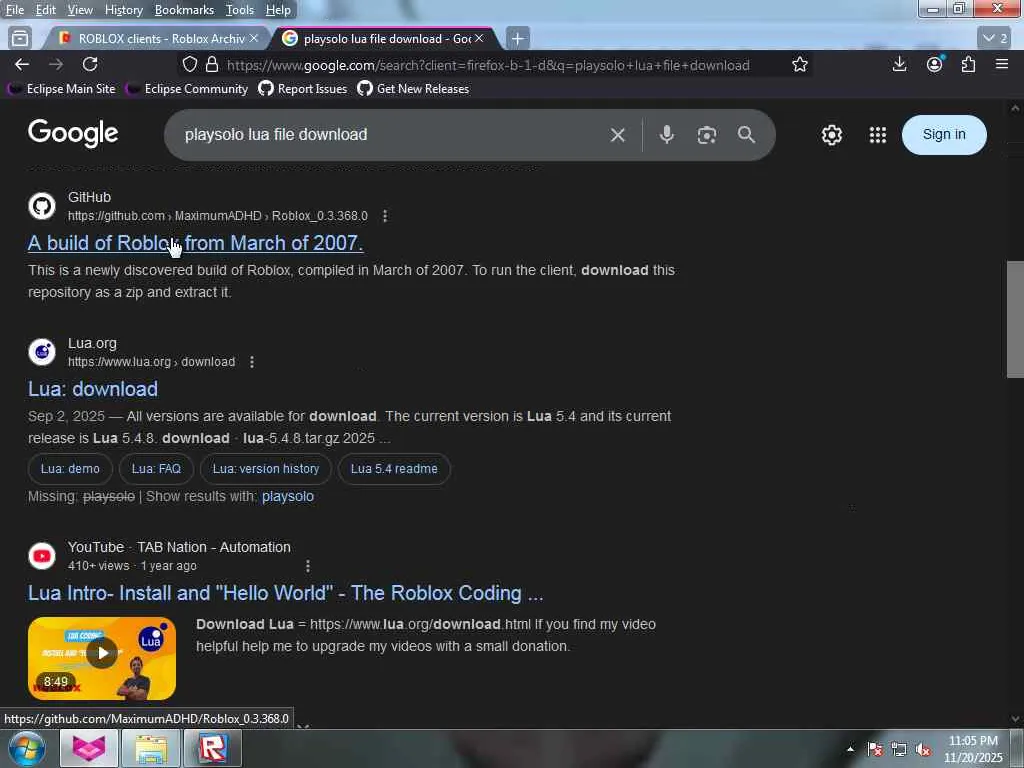Open the Help menu
Image resolution: width=1024 pixels, height=768 pixels.
click(278, 10)
